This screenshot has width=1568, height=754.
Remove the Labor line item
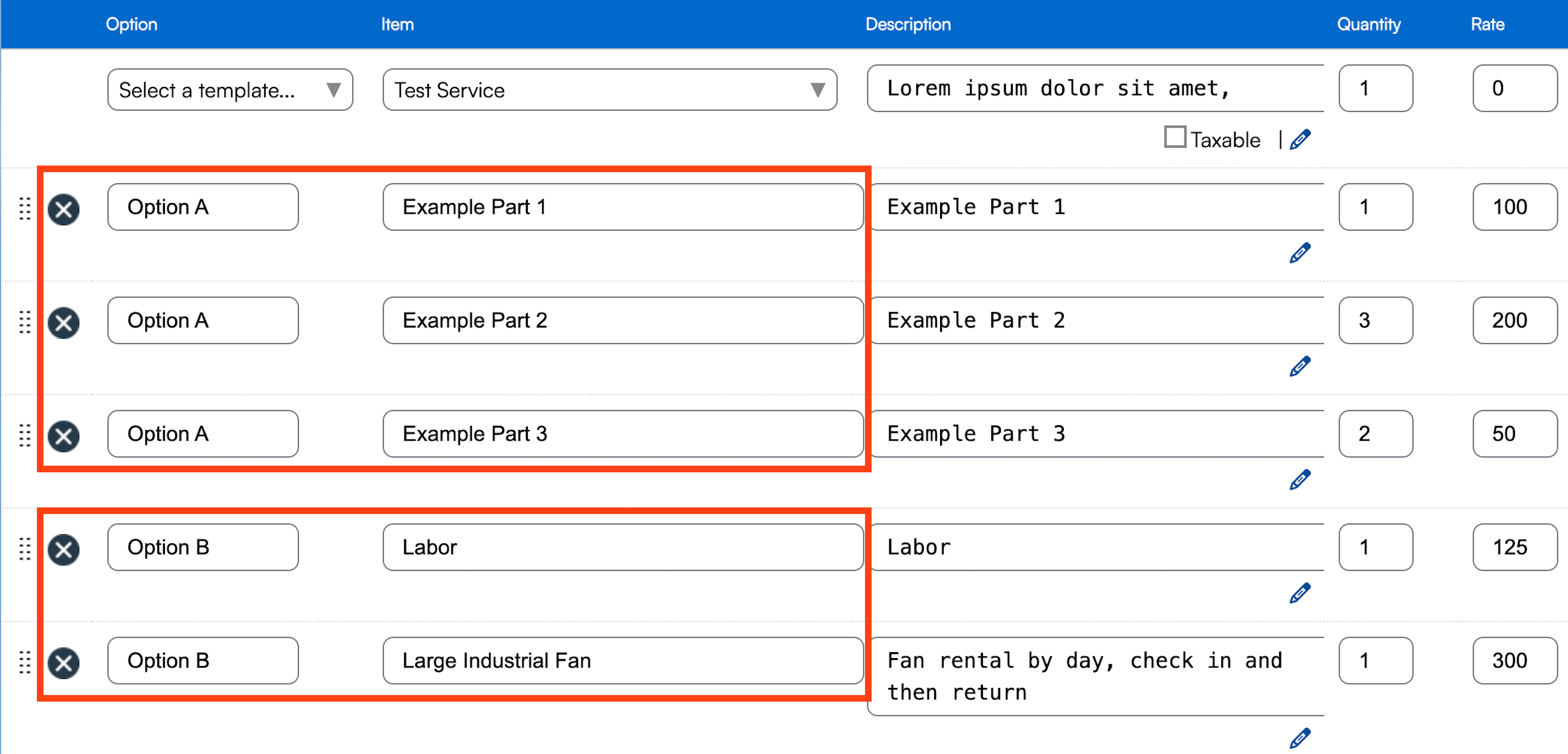coord(64,550)
